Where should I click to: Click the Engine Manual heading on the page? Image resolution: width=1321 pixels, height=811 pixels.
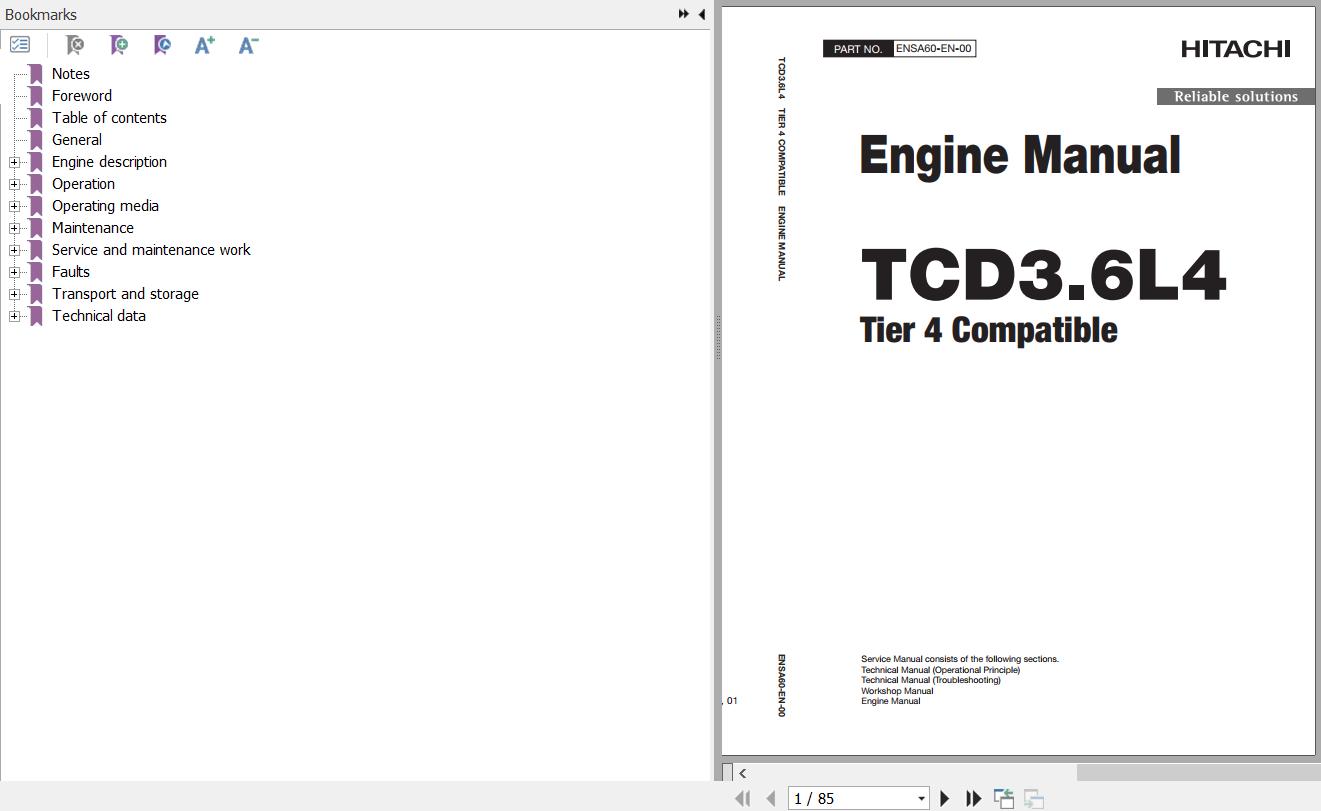[1020, 156]
